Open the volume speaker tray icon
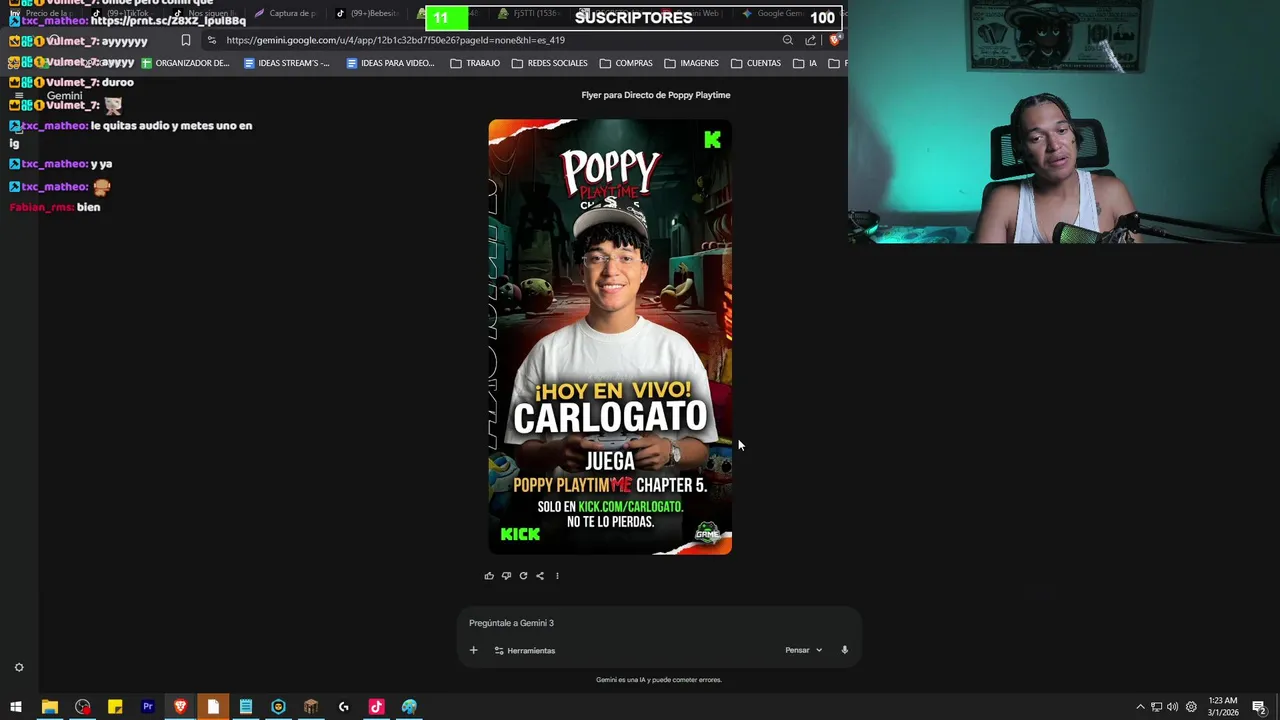1280x720 pixels. (x=1172, y=707)
